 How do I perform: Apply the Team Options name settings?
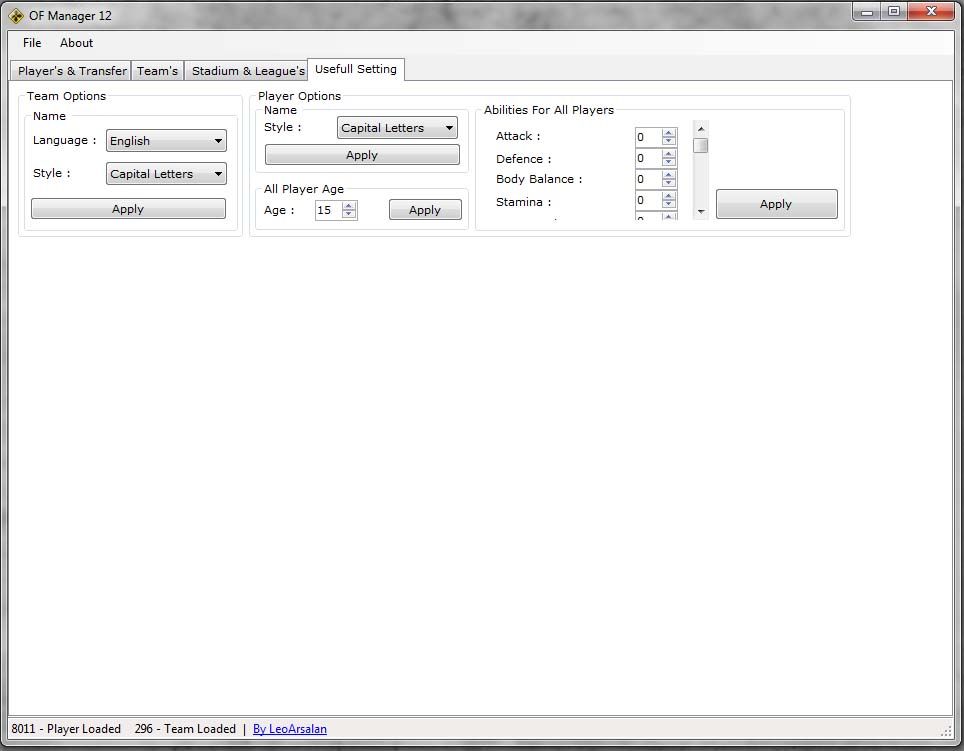(128, 209)
